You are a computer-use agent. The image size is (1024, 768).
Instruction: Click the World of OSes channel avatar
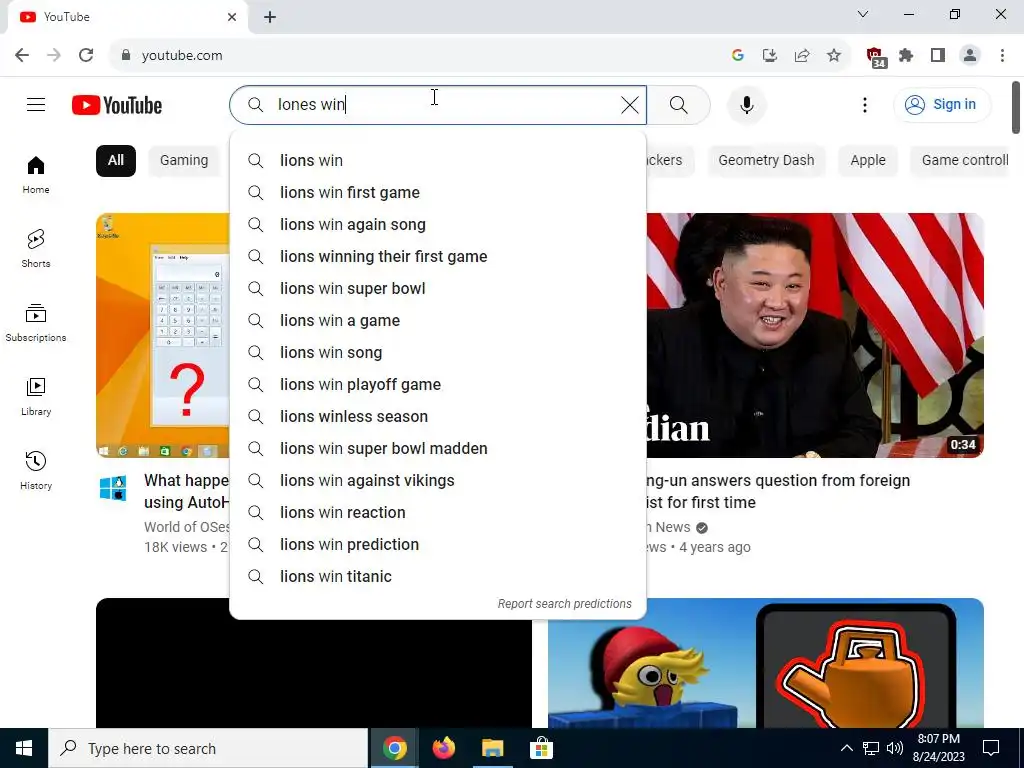113,488
